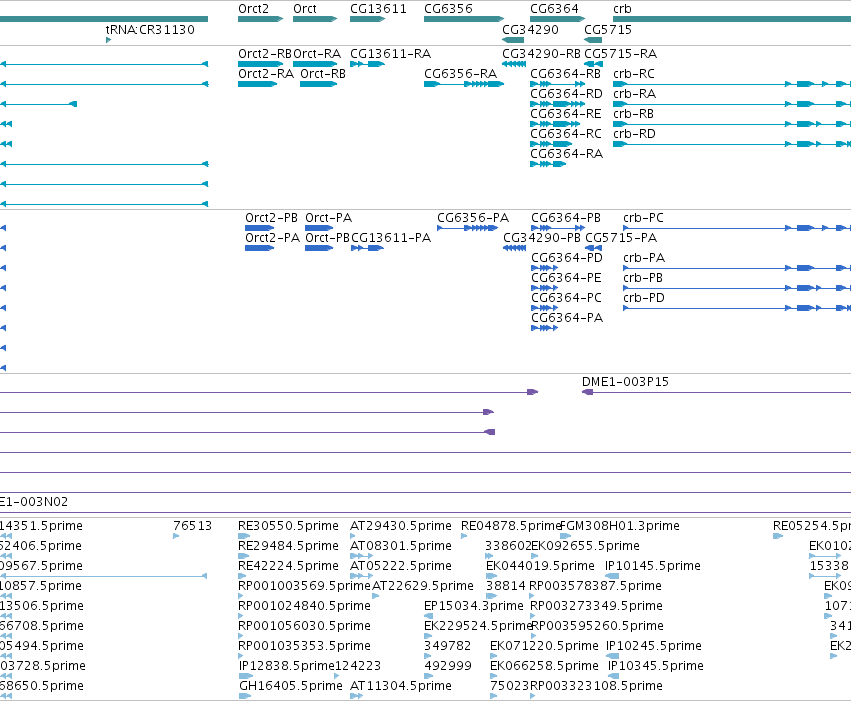The image size is (851, 701).
Task: Click the crb gene label
Action: click(x=622, y=9)
